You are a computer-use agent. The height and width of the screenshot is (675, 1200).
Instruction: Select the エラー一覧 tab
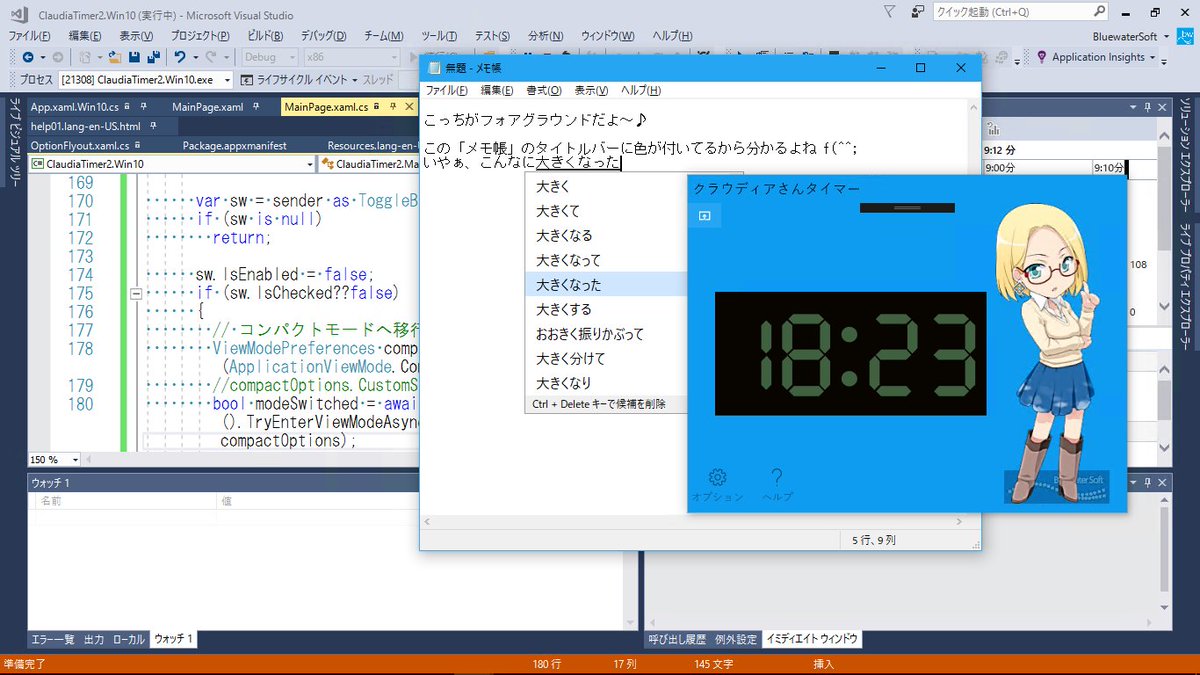click(x=52, y=639)
